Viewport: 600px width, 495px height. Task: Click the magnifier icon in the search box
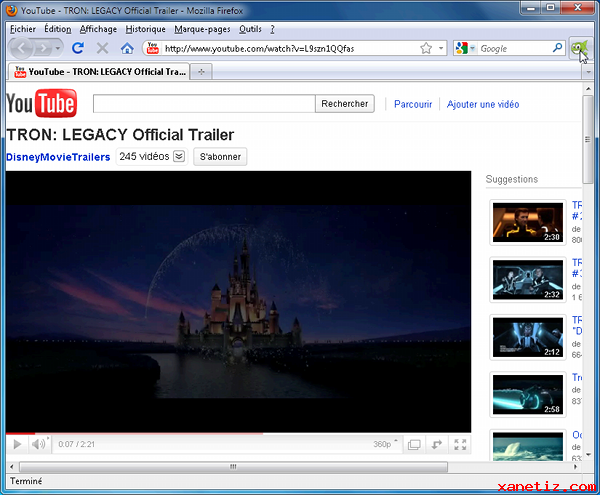[557, 48]
